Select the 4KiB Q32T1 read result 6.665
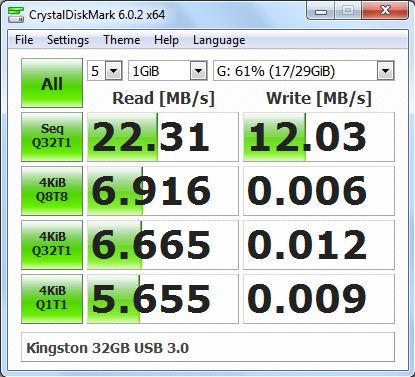This screenshot has height=377, width=415. coord(163,245)
